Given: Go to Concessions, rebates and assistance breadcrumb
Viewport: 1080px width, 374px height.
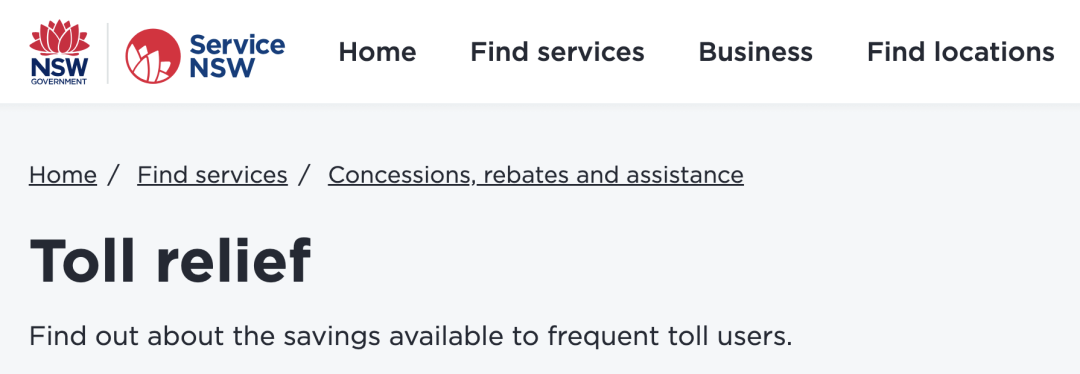Looking at the screenshot, I should (536, 175).
